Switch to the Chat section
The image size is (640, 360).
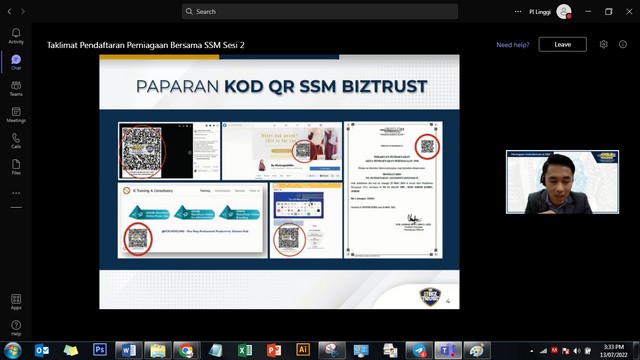16,62
